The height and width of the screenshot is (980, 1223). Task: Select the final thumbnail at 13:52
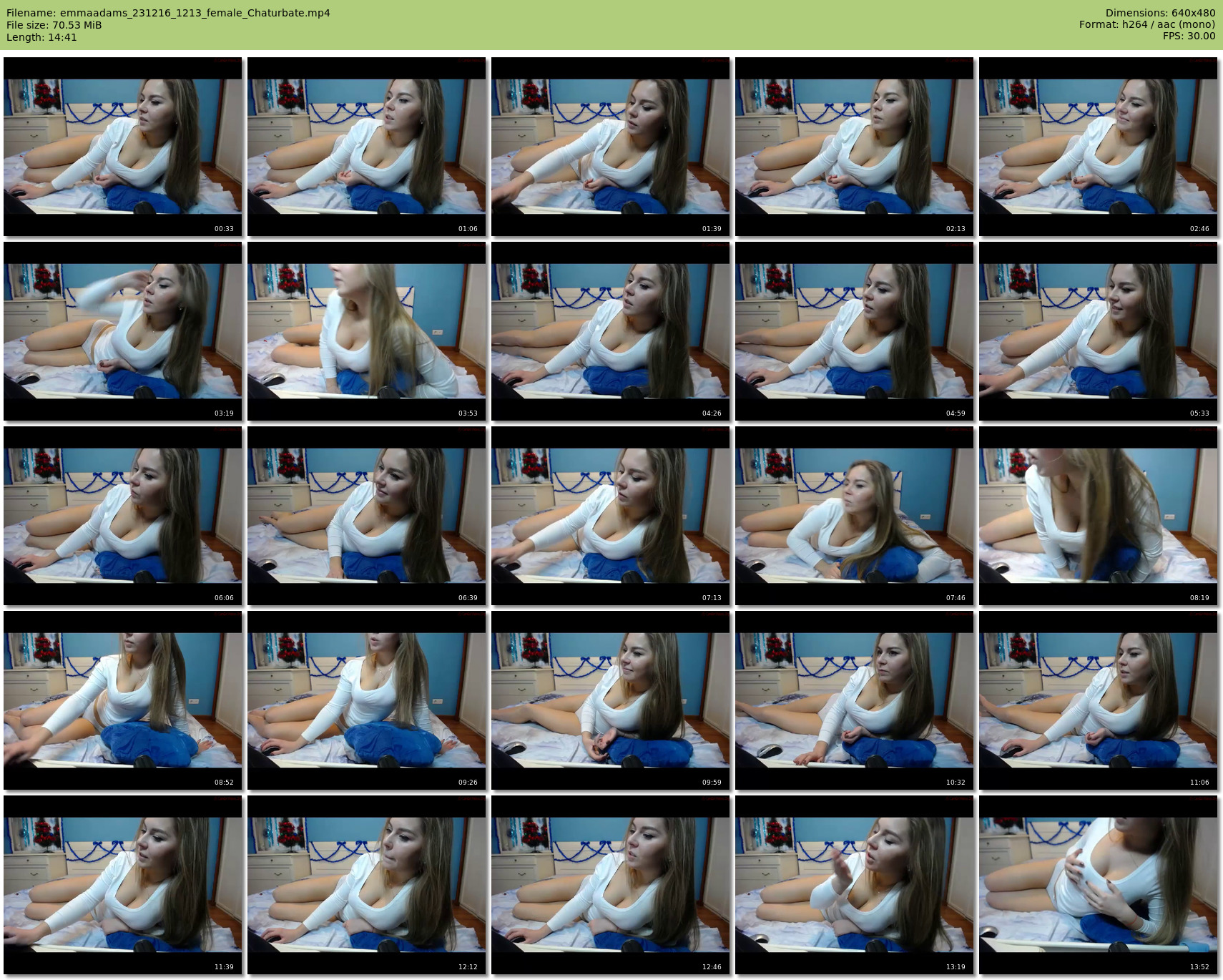pyautogui.click(x=1098, y=885)
